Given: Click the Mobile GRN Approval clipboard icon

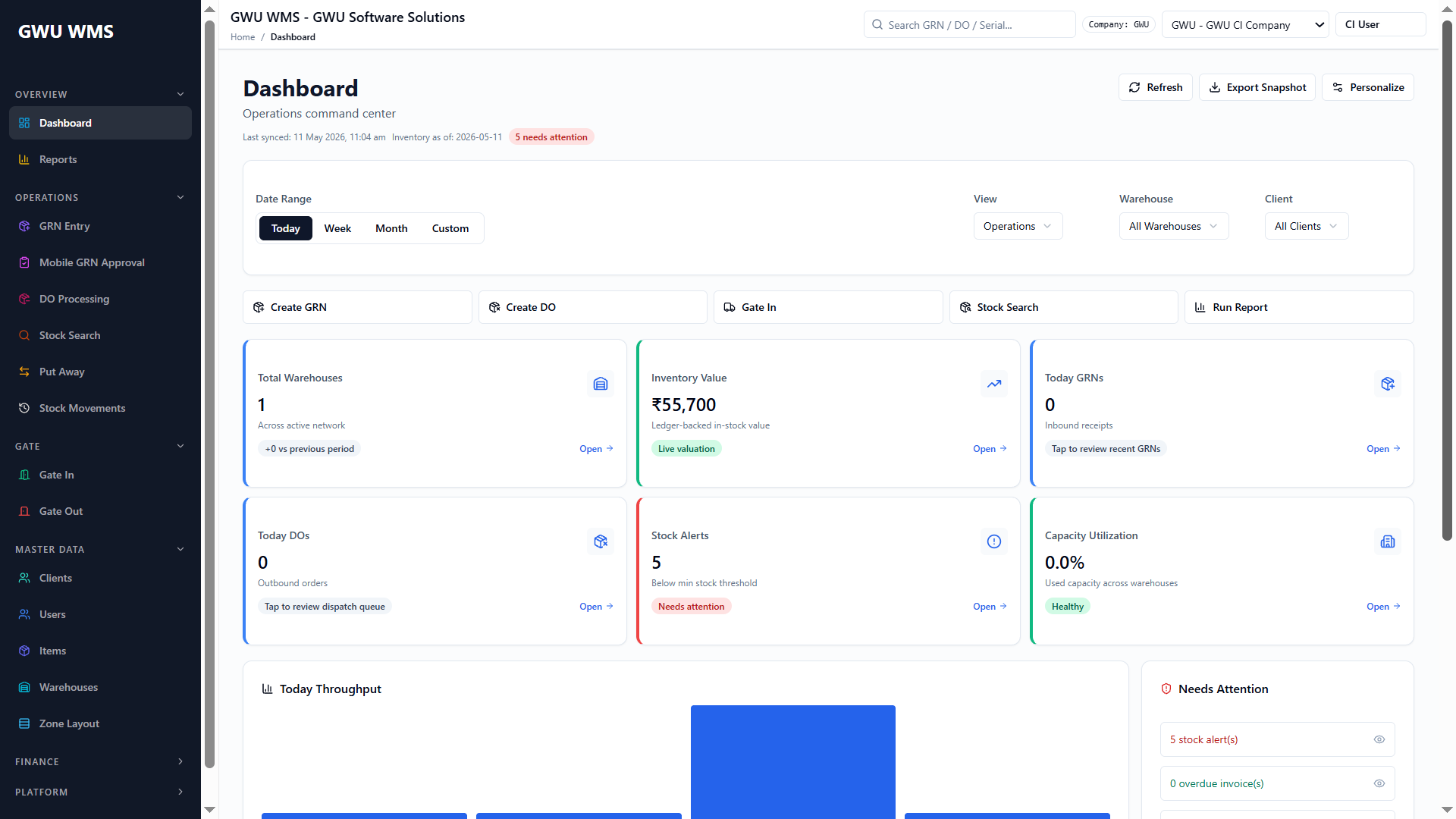Looking at the screenshot, I should [x=24, y=262].
